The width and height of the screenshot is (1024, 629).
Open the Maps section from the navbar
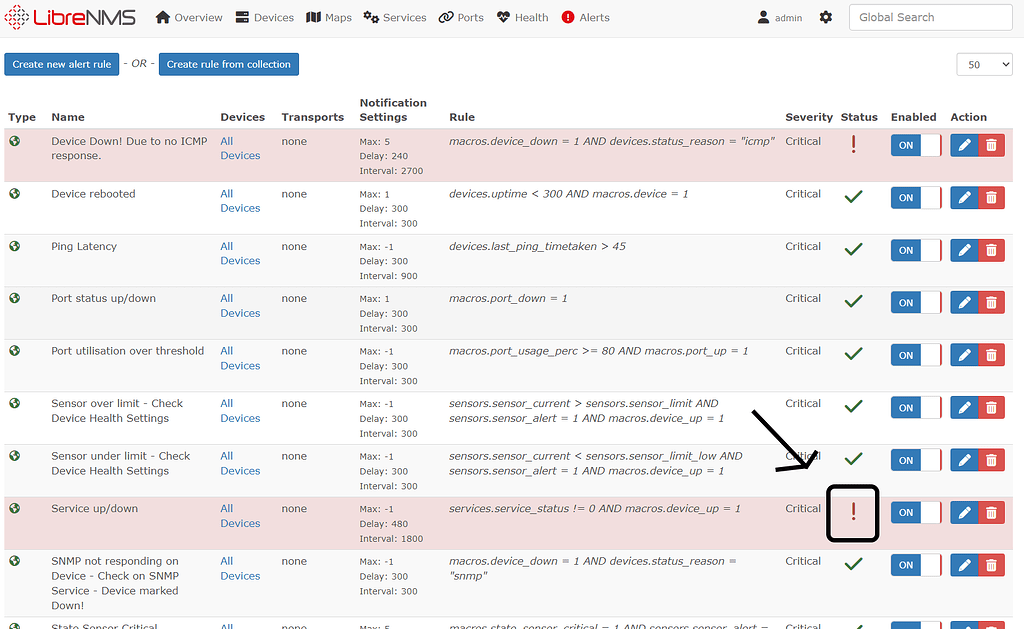click(x=328, y=17)
